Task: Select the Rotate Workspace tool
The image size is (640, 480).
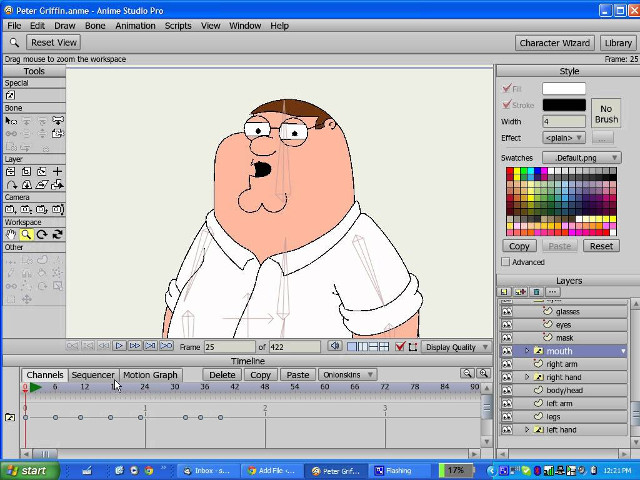Action: tap(42, 235)
